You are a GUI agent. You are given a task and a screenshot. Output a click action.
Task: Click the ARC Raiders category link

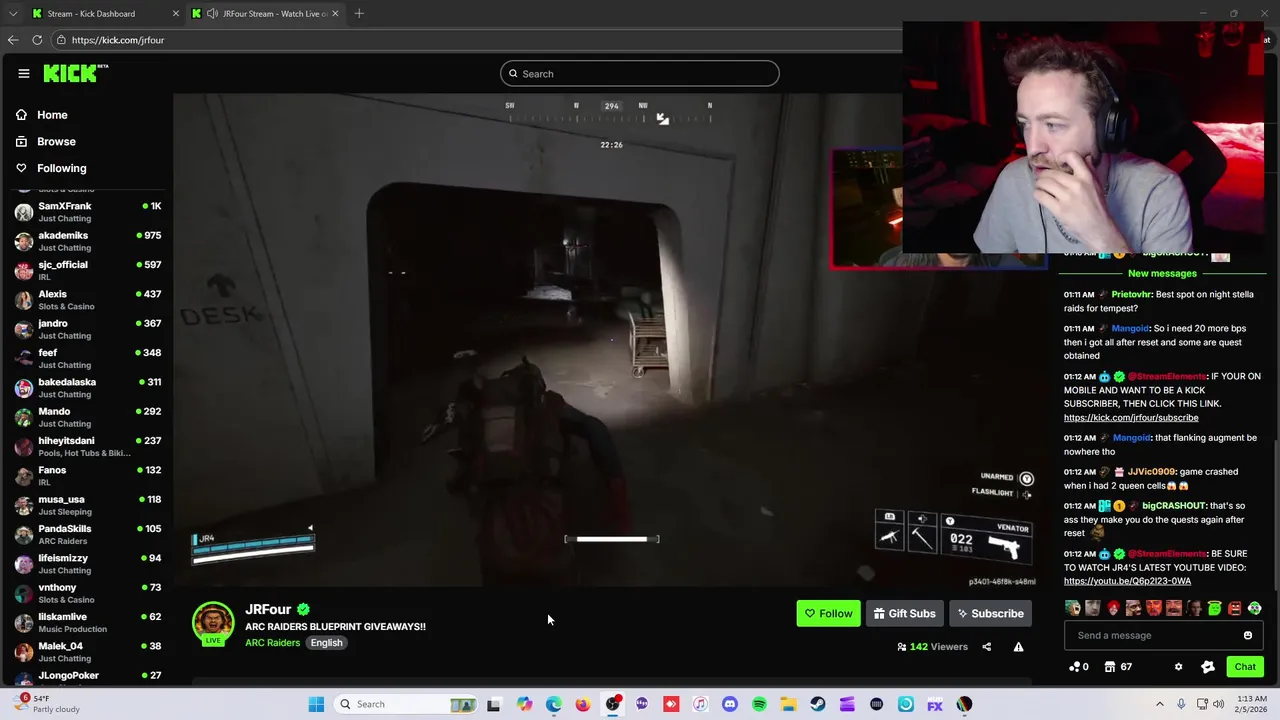272,643
